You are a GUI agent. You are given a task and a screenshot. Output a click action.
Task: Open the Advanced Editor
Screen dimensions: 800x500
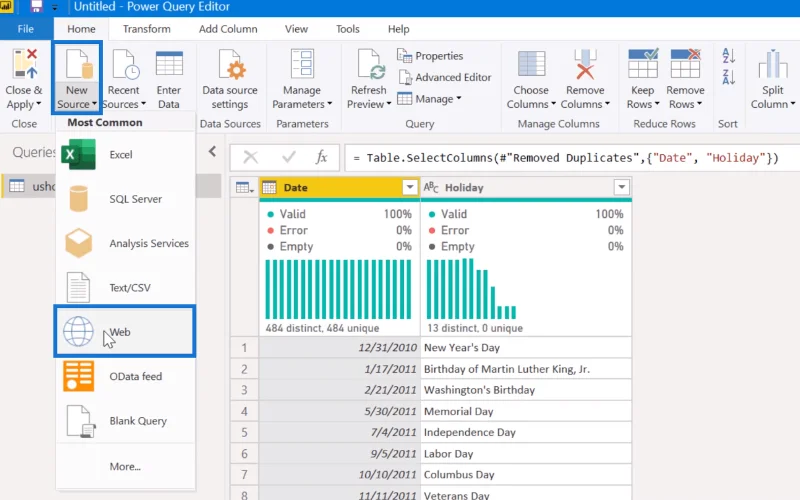pyautogui.click(x=444, y=78)
